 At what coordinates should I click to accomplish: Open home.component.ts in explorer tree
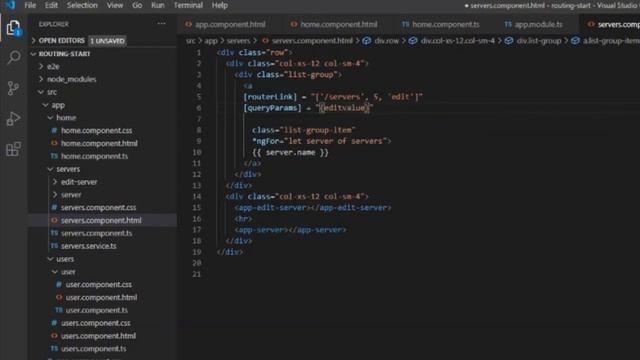click(94, 156)
